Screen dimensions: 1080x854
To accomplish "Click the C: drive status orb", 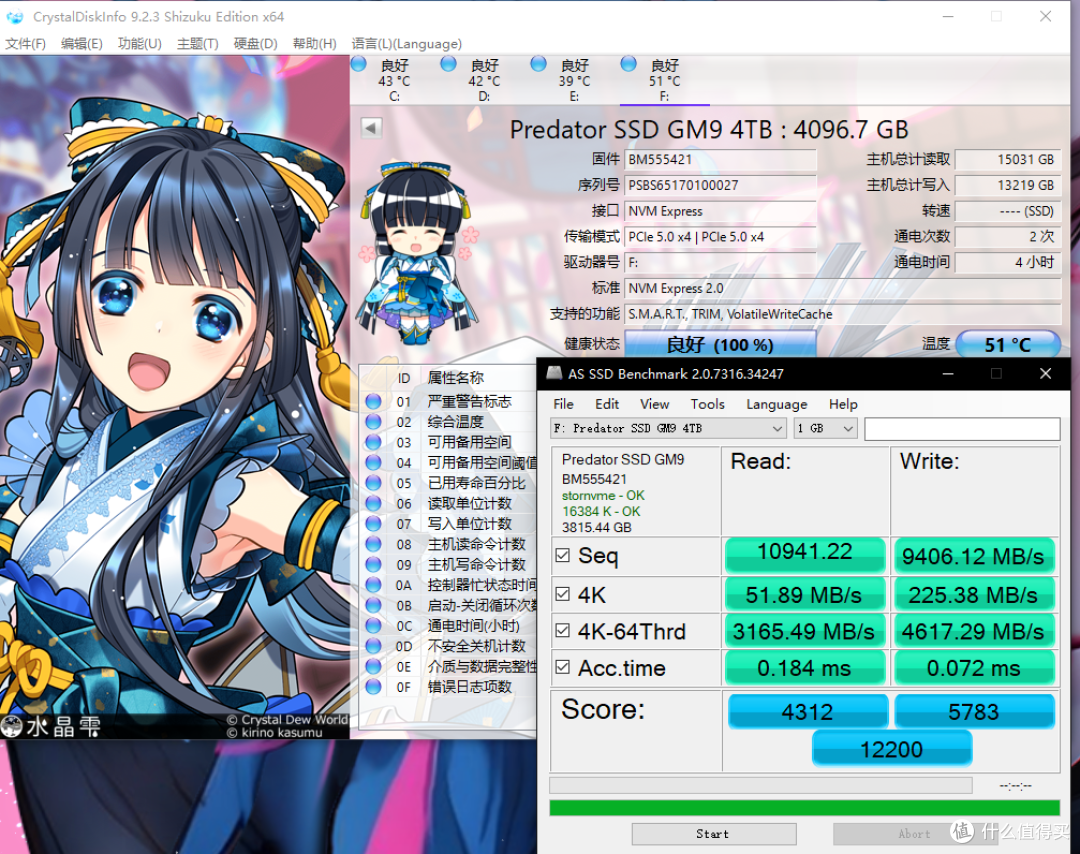I will click(x=358, y=64).
